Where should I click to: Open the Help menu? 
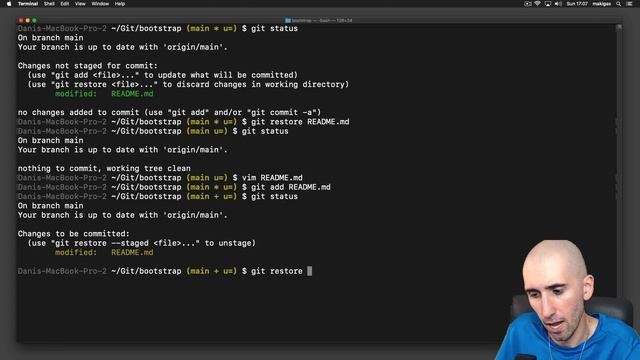[x=120, y=4]
